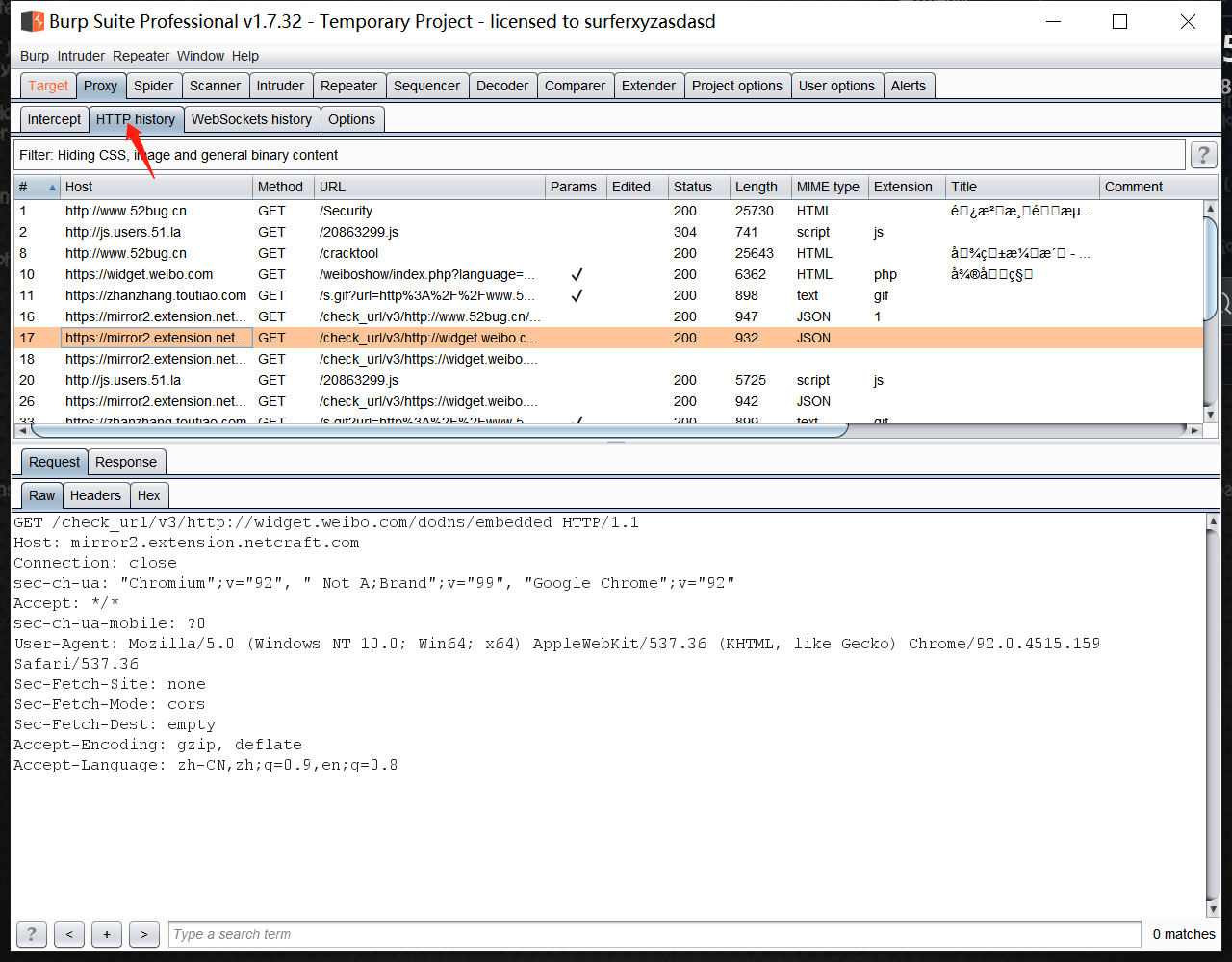
Task: Sort history by the URL column header
Action: 429,187
